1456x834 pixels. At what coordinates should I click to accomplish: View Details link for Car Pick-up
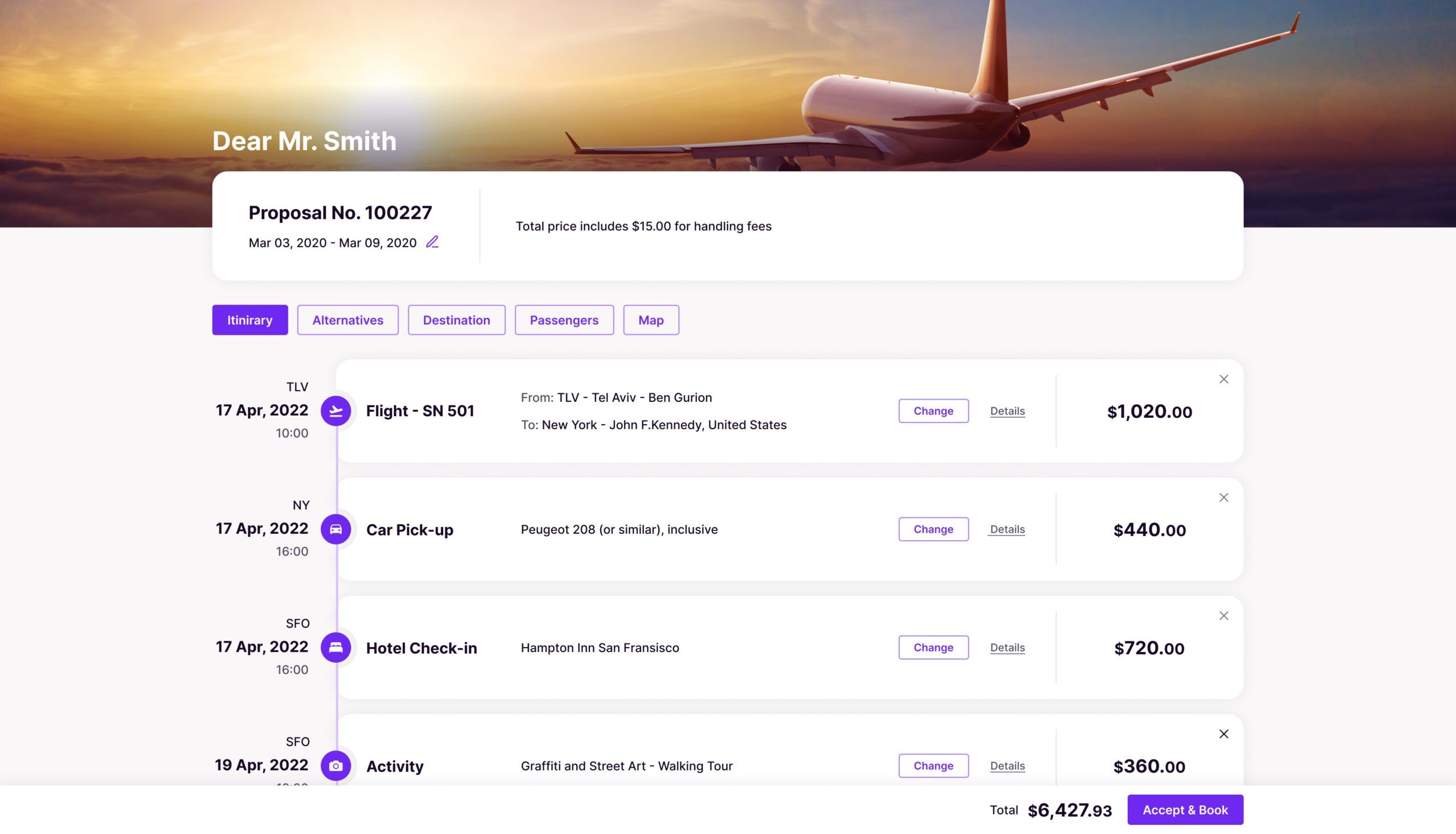point(1007,529)
